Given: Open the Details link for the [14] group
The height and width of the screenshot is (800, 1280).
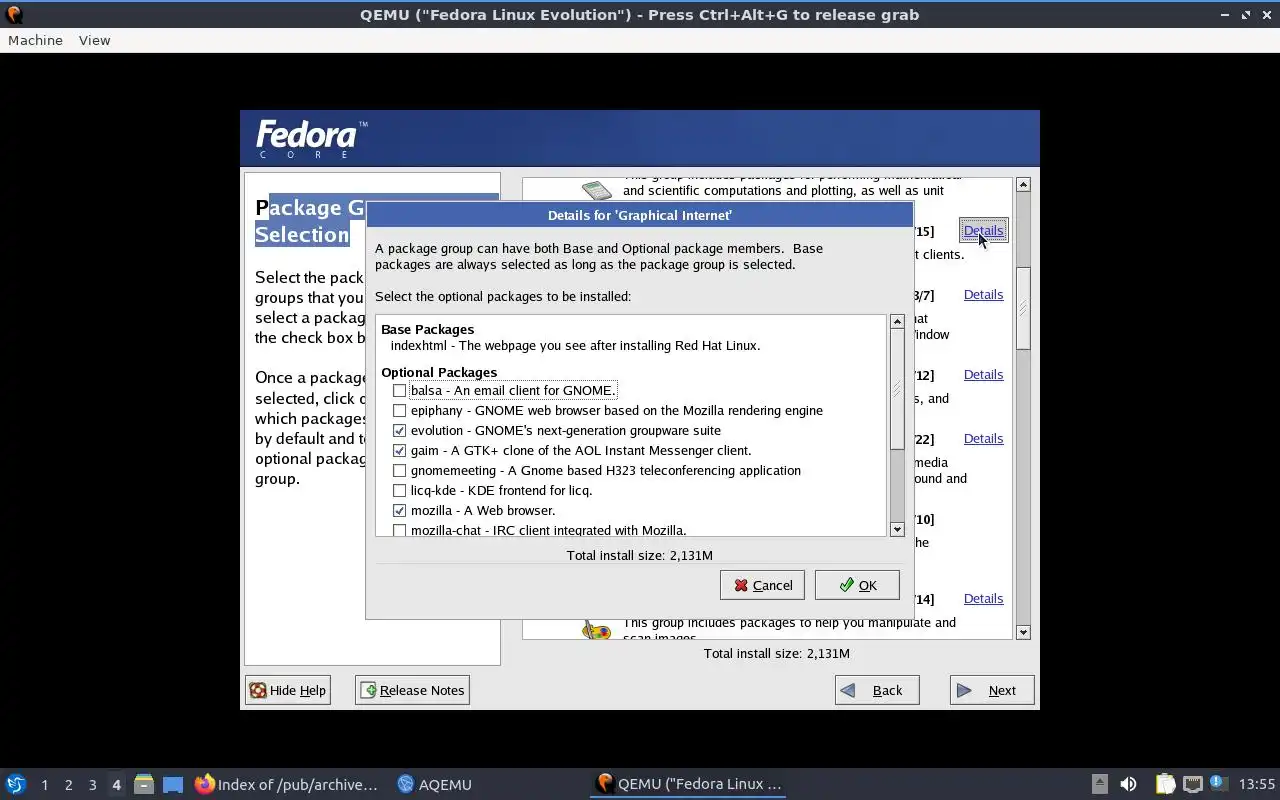Looking at the screenshot, I should click(983, 598).
